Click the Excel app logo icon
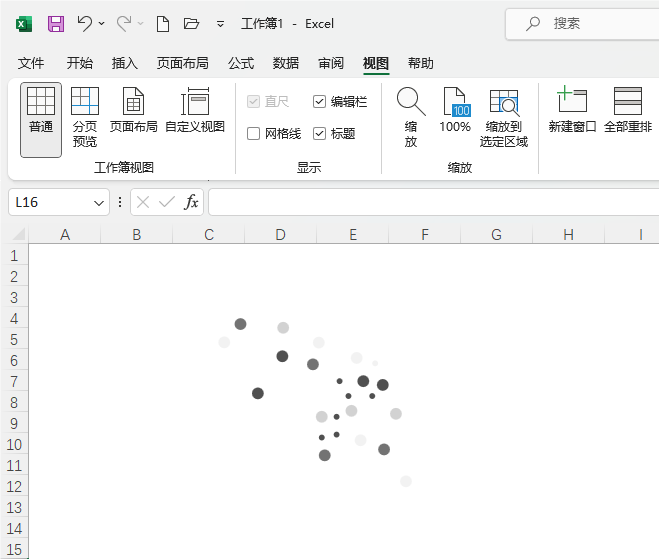Screen dimensions: 659x559 tap(24, 24)
